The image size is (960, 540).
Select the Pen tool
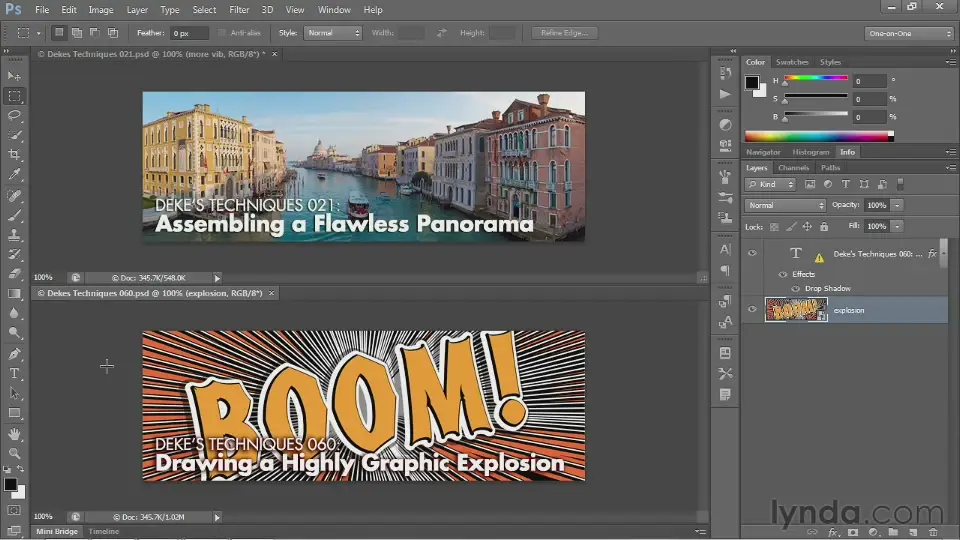coord(14,354)
